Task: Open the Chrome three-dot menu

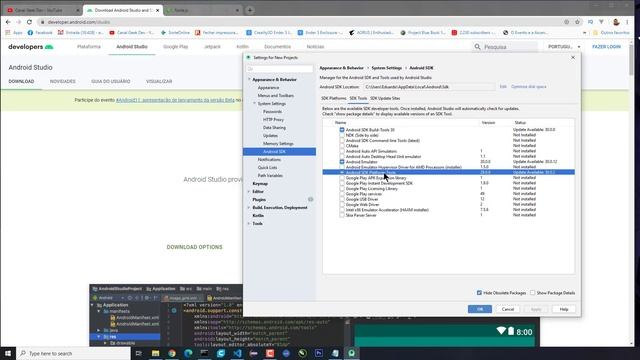Action: [x=627, y=22]
